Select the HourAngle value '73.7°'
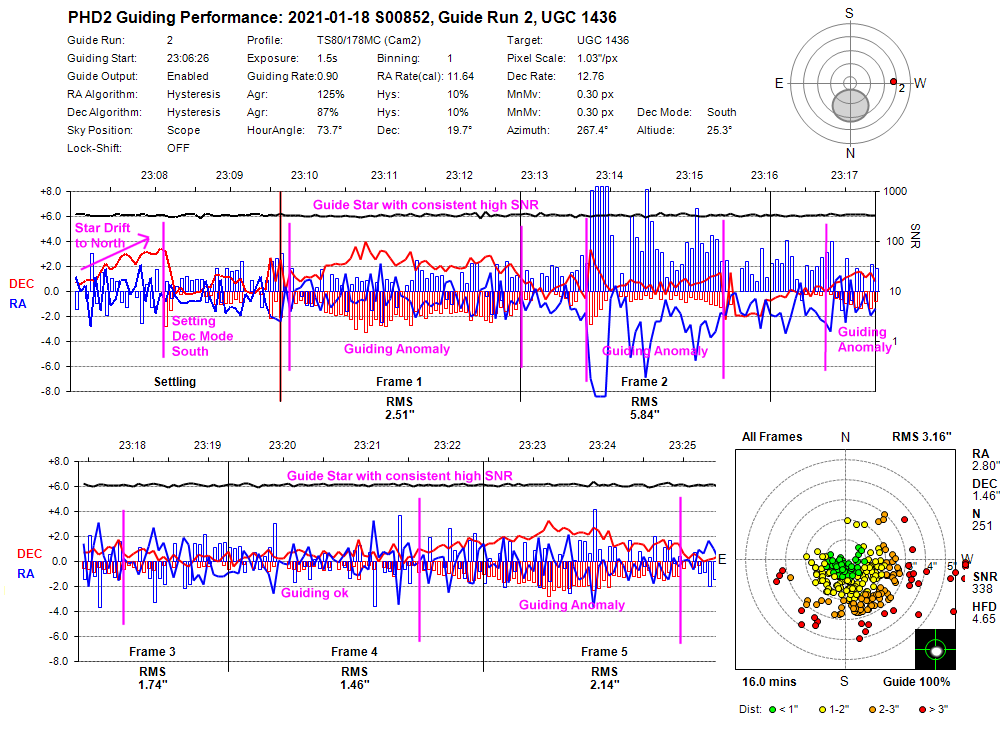 pos(330,130)
